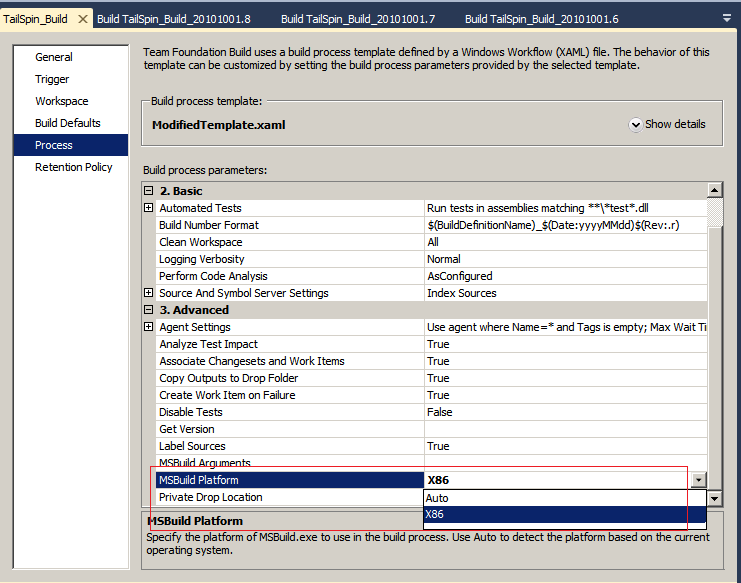Choose X86 in the platform dropdown list
This screenshot has width=741, height=583.
pos(565,514)
